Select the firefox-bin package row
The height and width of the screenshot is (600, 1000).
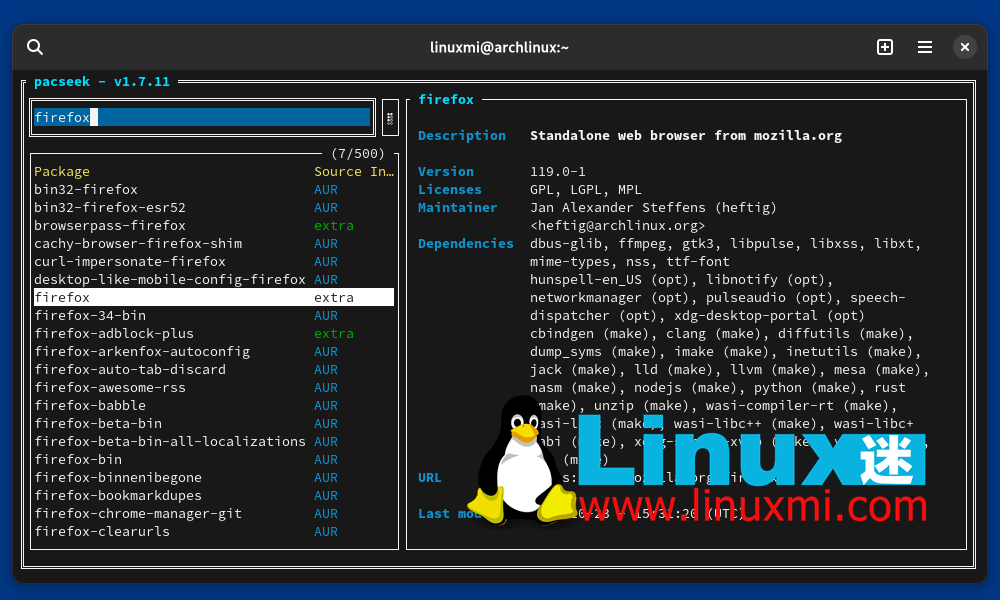coord(214,460)
